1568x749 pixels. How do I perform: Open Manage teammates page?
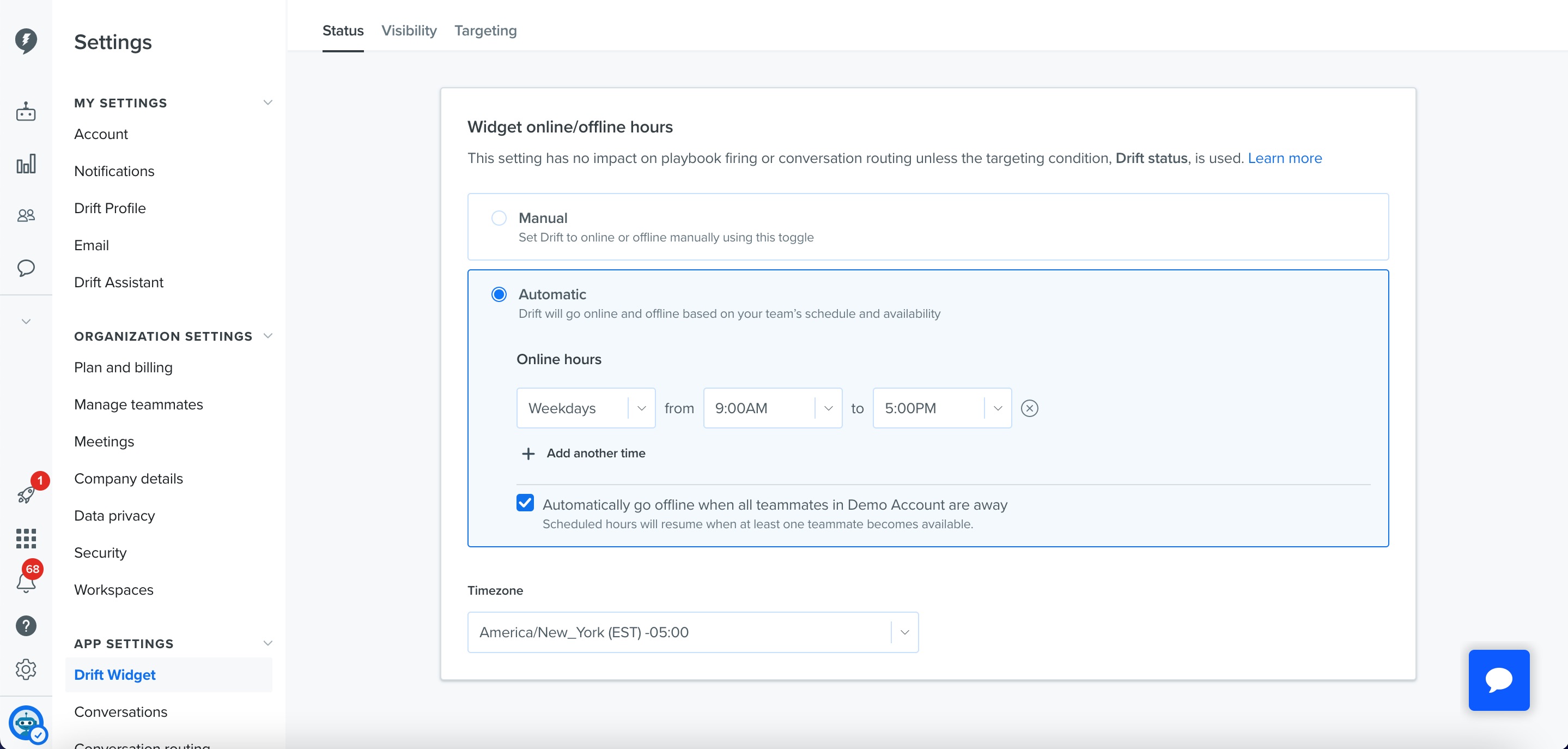[139, 404]
